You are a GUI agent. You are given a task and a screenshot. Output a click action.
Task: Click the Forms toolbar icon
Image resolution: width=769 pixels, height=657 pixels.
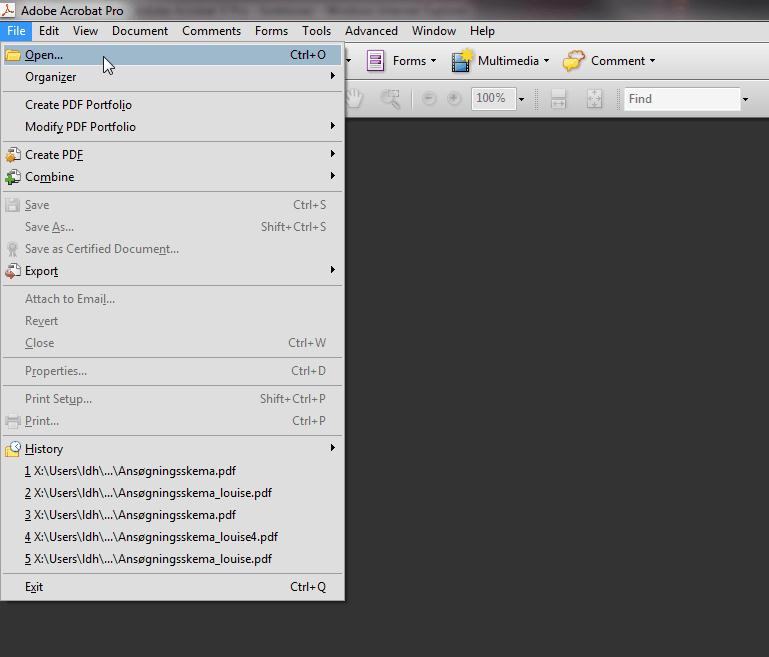pyautogui.click(x=375, y=61)
